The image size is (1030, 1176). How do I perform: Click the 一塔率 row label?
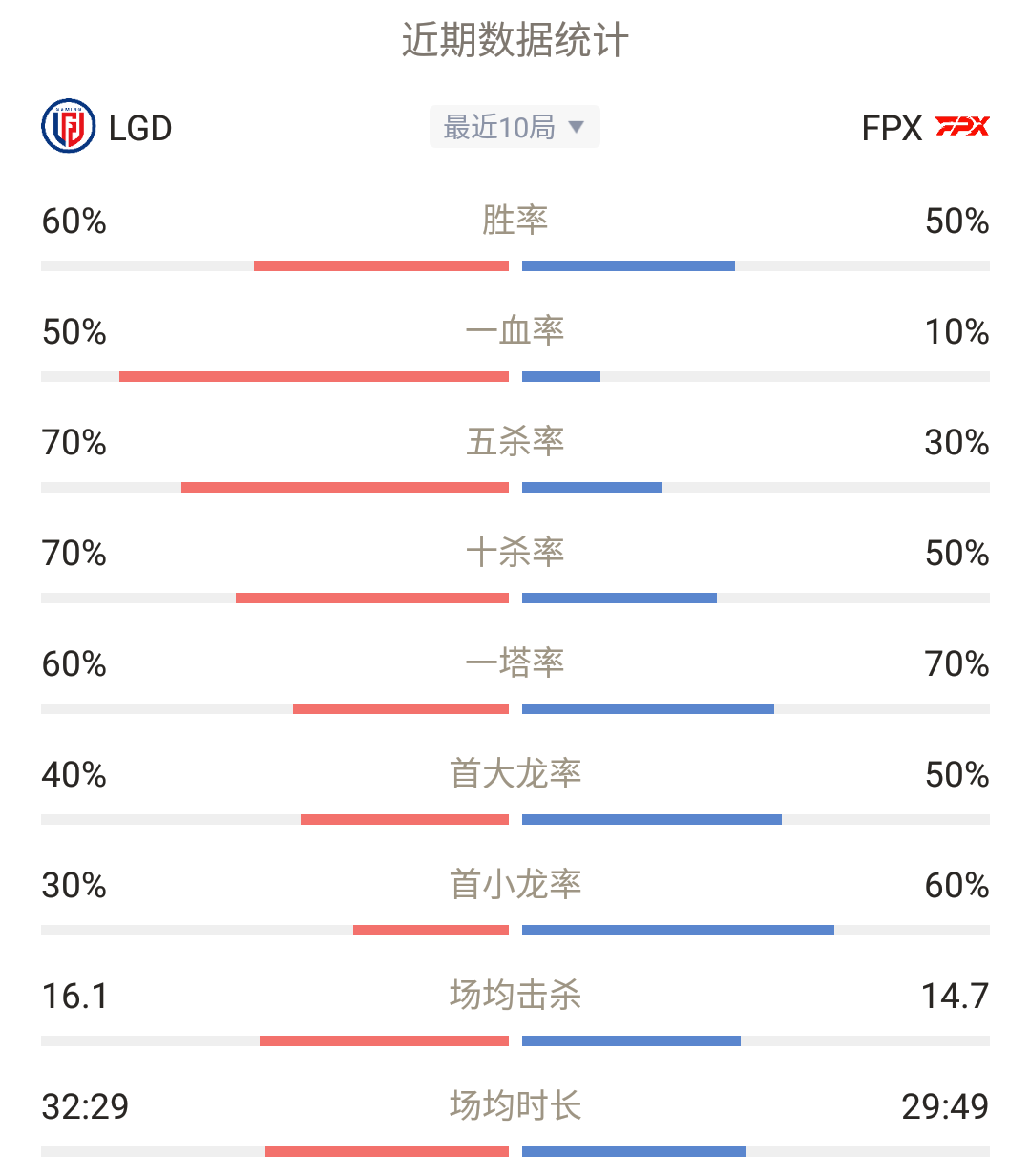pyautogui.click(x=515, y=663)
